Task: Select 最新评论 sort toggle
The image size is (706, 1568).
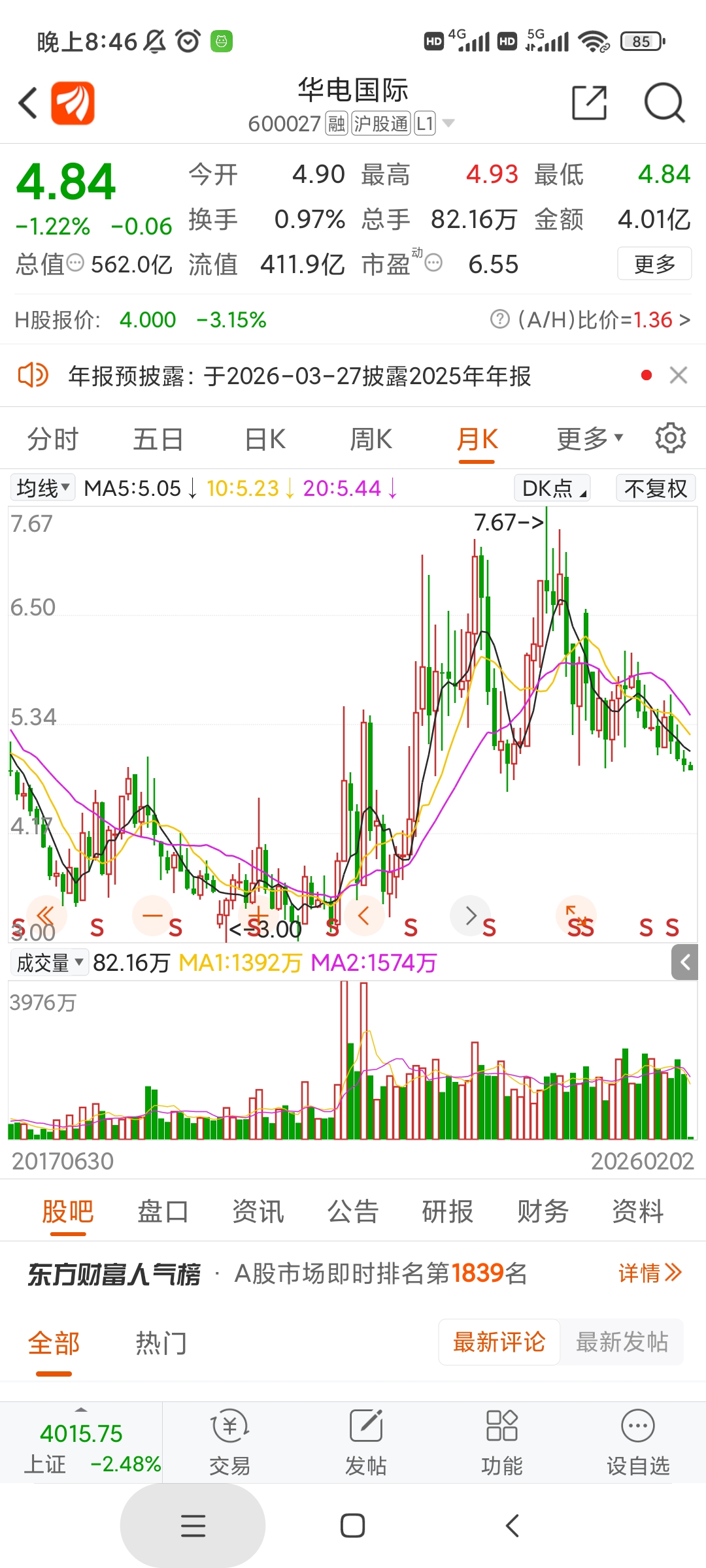Action: (499, 1342)
